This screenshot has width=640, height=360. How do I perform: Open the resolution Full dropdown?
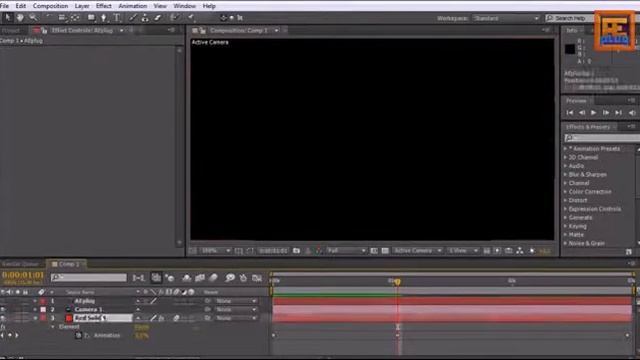pos(346,251)
